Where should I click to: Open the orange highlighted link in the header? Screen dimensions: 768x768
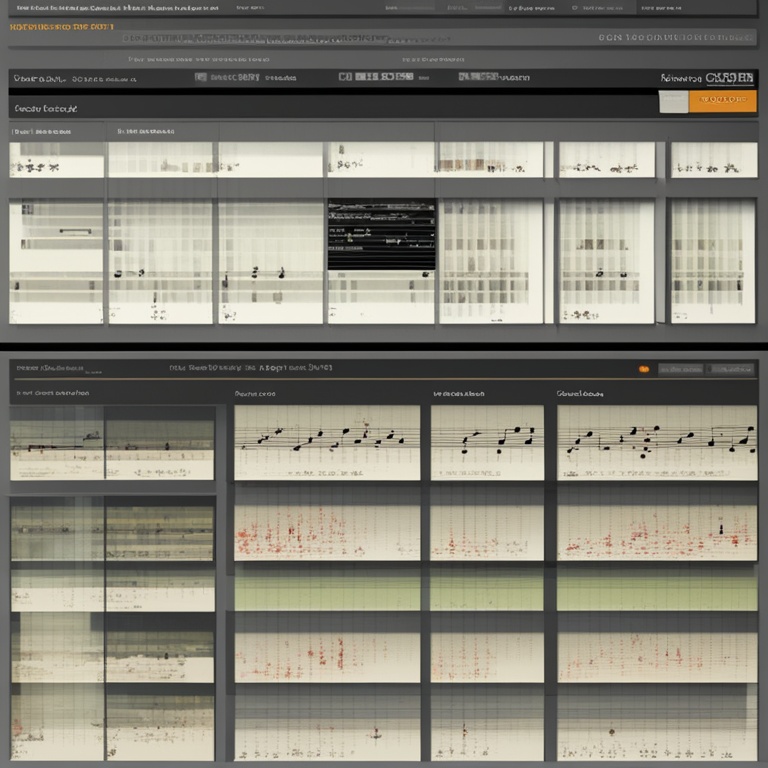pyautogui.click(x=60, y=26)
